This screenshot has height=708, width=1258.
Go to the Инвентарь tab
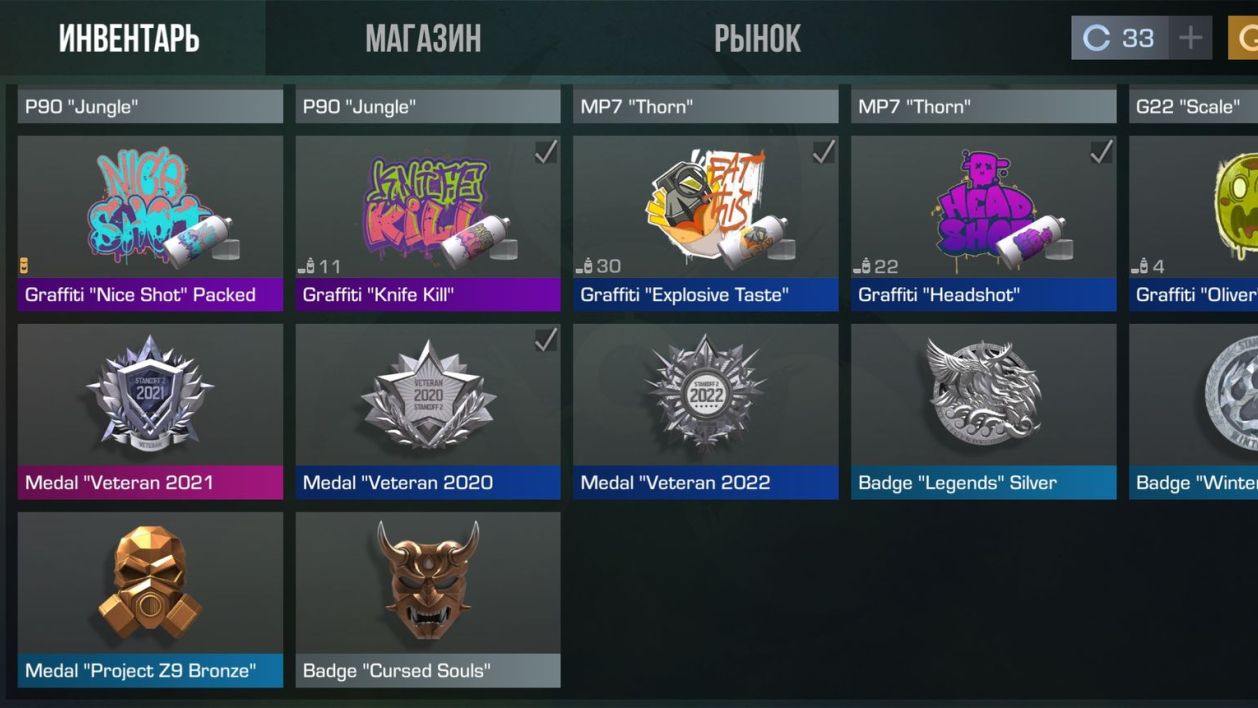pyautogui.click(x=129, y=38)
